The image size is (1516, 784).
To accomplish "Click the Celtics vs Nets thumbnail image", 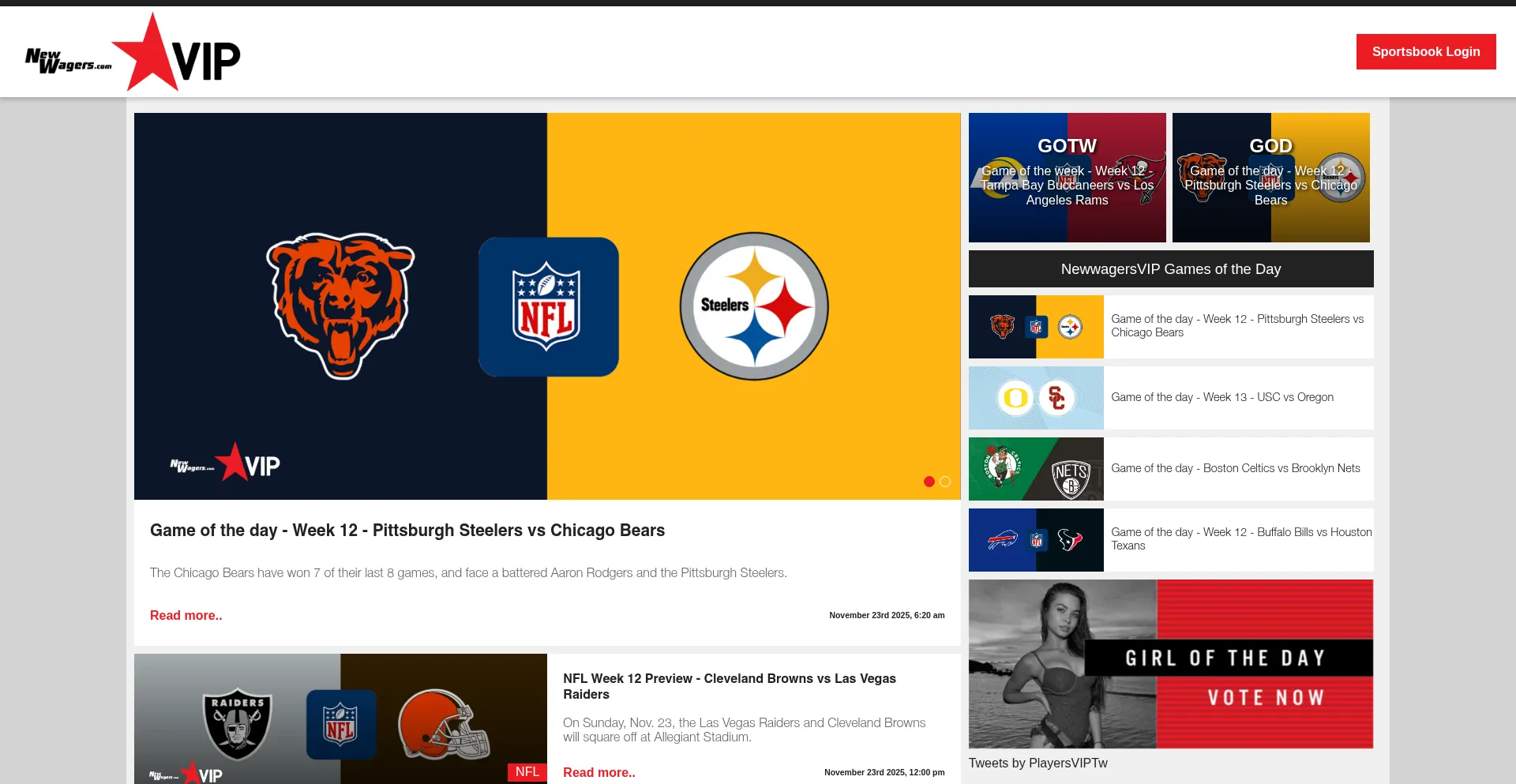I will point(1036,469).
